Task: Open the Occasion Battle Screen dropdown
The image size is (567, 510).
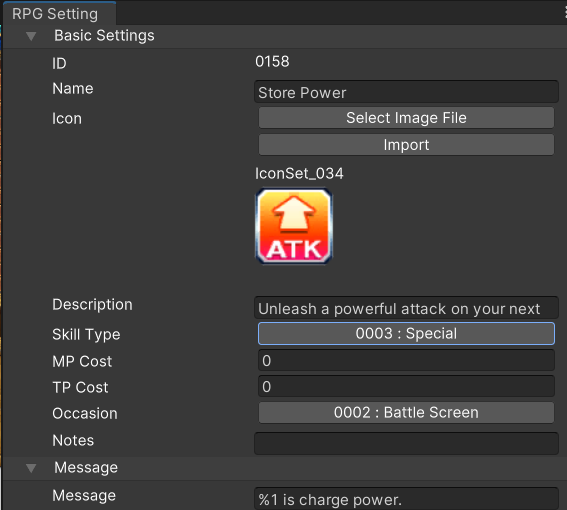Action: (406, 413)
